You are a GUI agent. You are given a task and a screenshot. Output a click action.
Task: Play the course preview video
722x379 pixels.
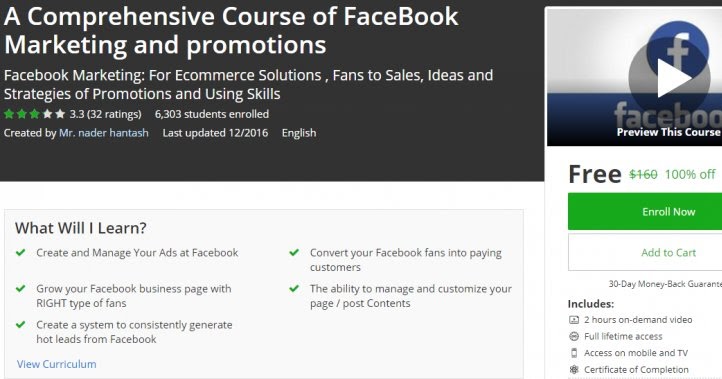pos(669,78)
